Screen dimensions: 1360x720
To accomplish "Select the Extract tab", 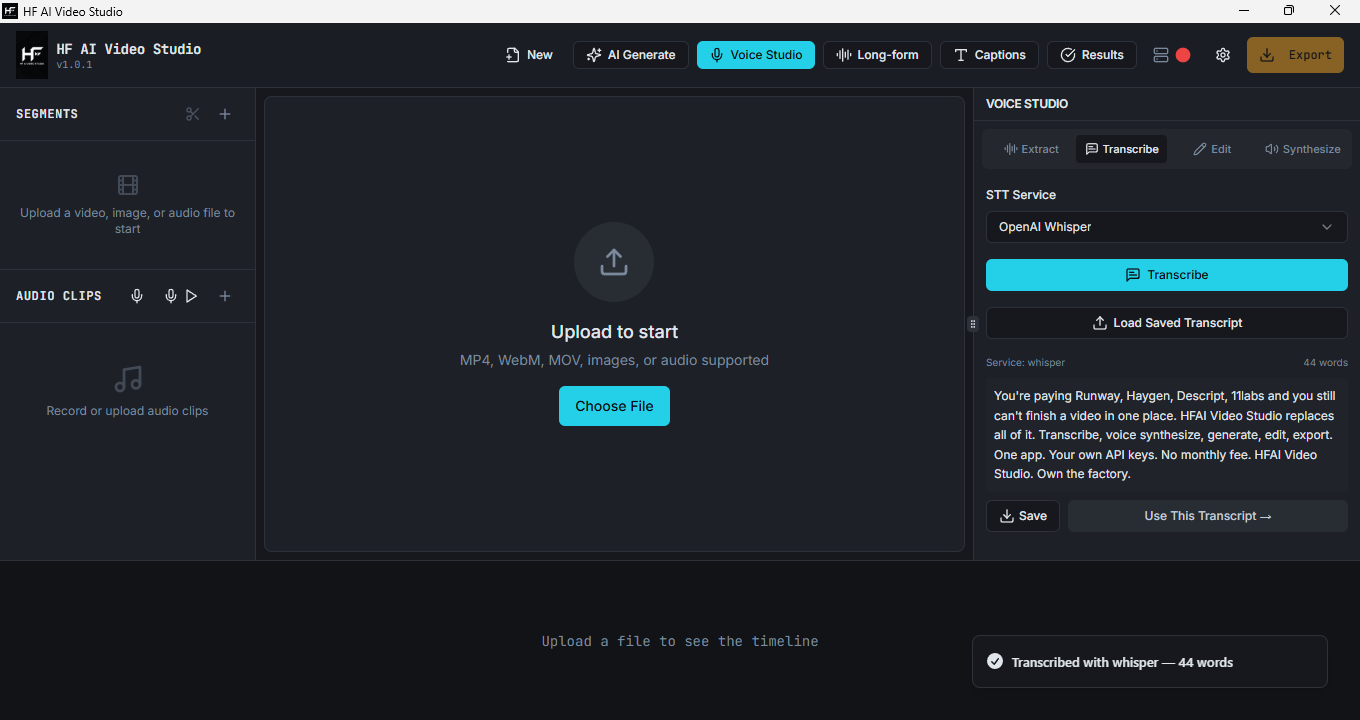I will (1031, 149).
